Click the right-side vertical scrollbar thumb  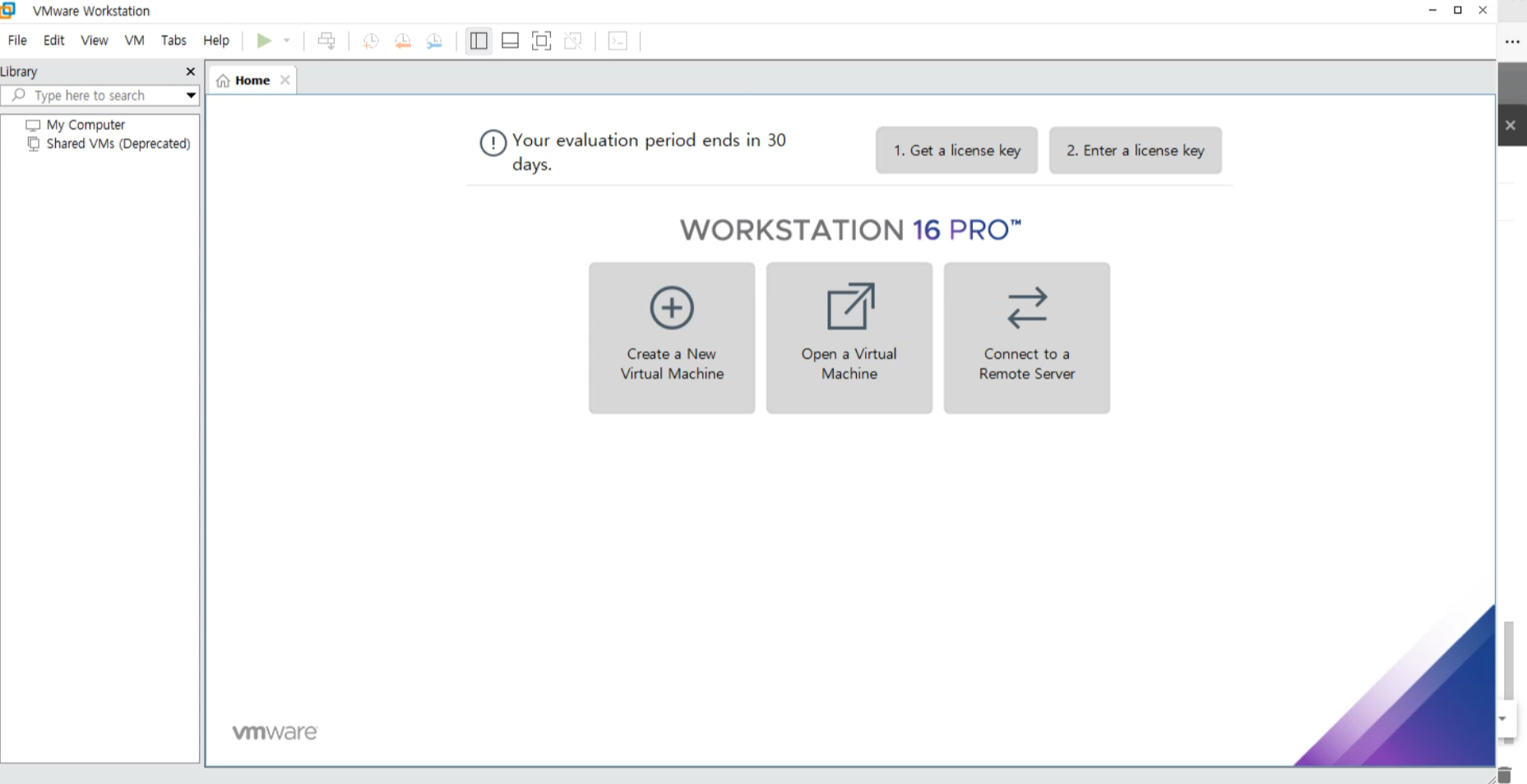[x=1509, y=661]
